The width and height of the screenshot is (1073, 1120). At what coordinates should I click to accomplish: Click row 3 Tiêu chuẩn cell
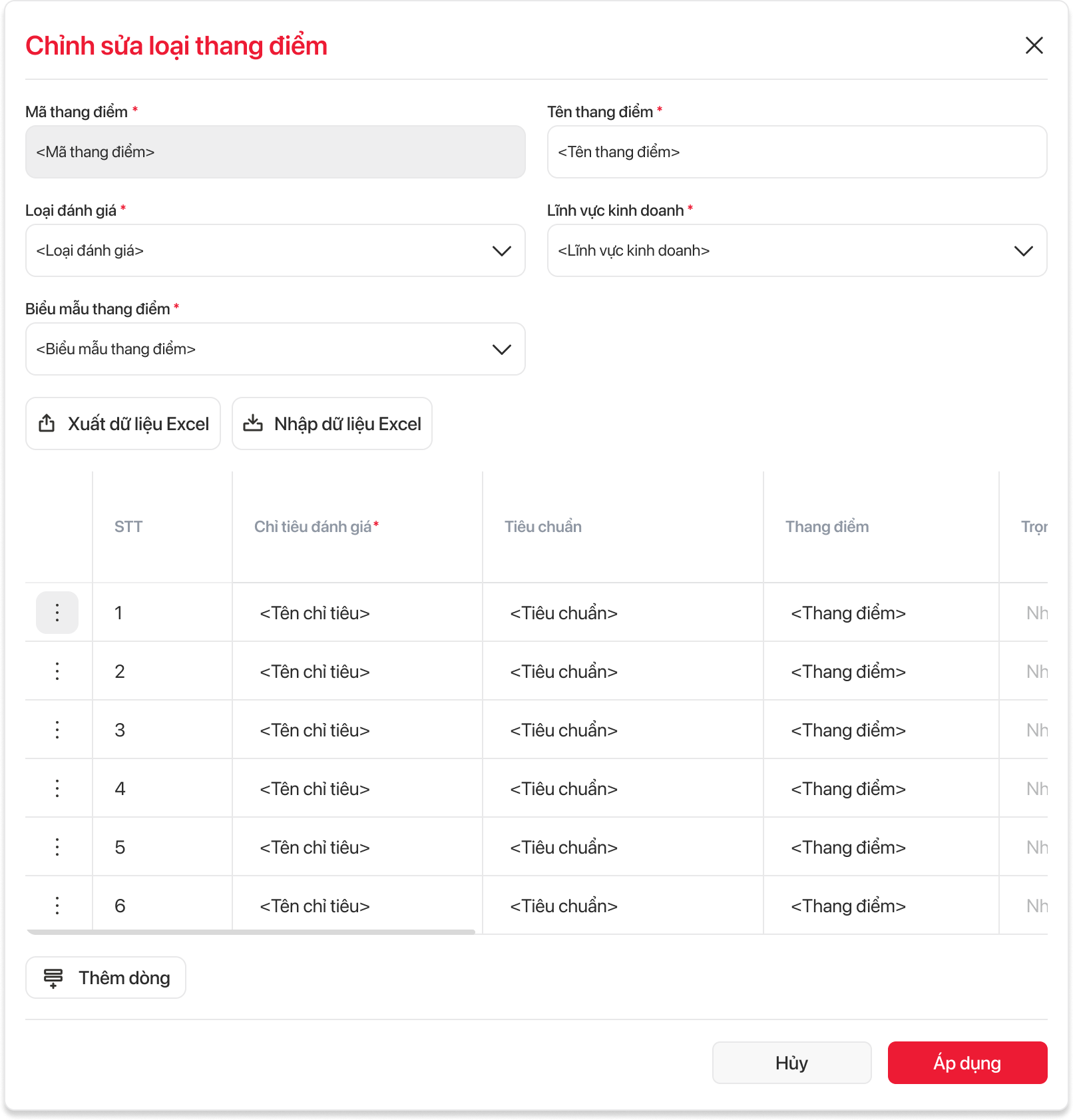[x=564, y=730]
